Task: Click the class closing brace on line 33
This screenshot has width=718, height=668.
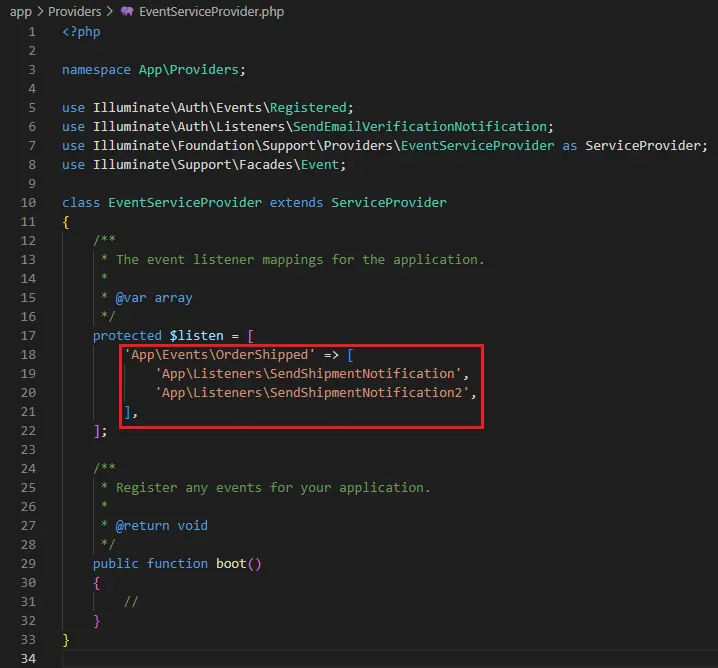Action: point(65,640)
